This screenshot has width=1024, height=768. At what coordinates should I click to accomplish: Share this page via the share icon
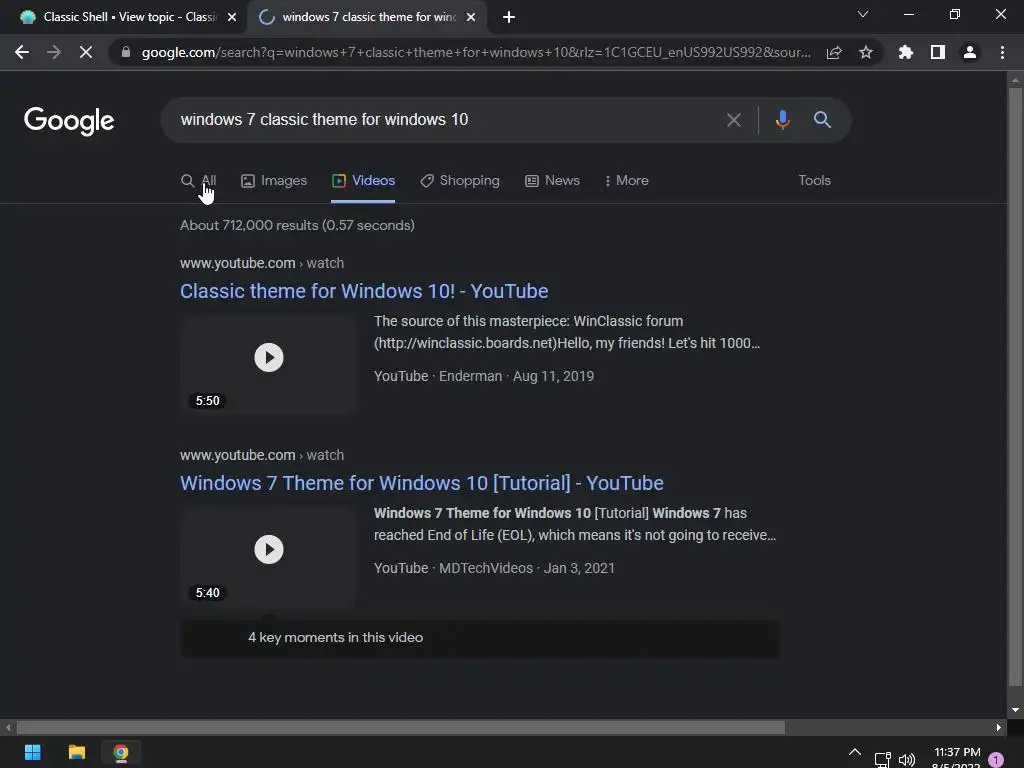click(x=834, y=52)
